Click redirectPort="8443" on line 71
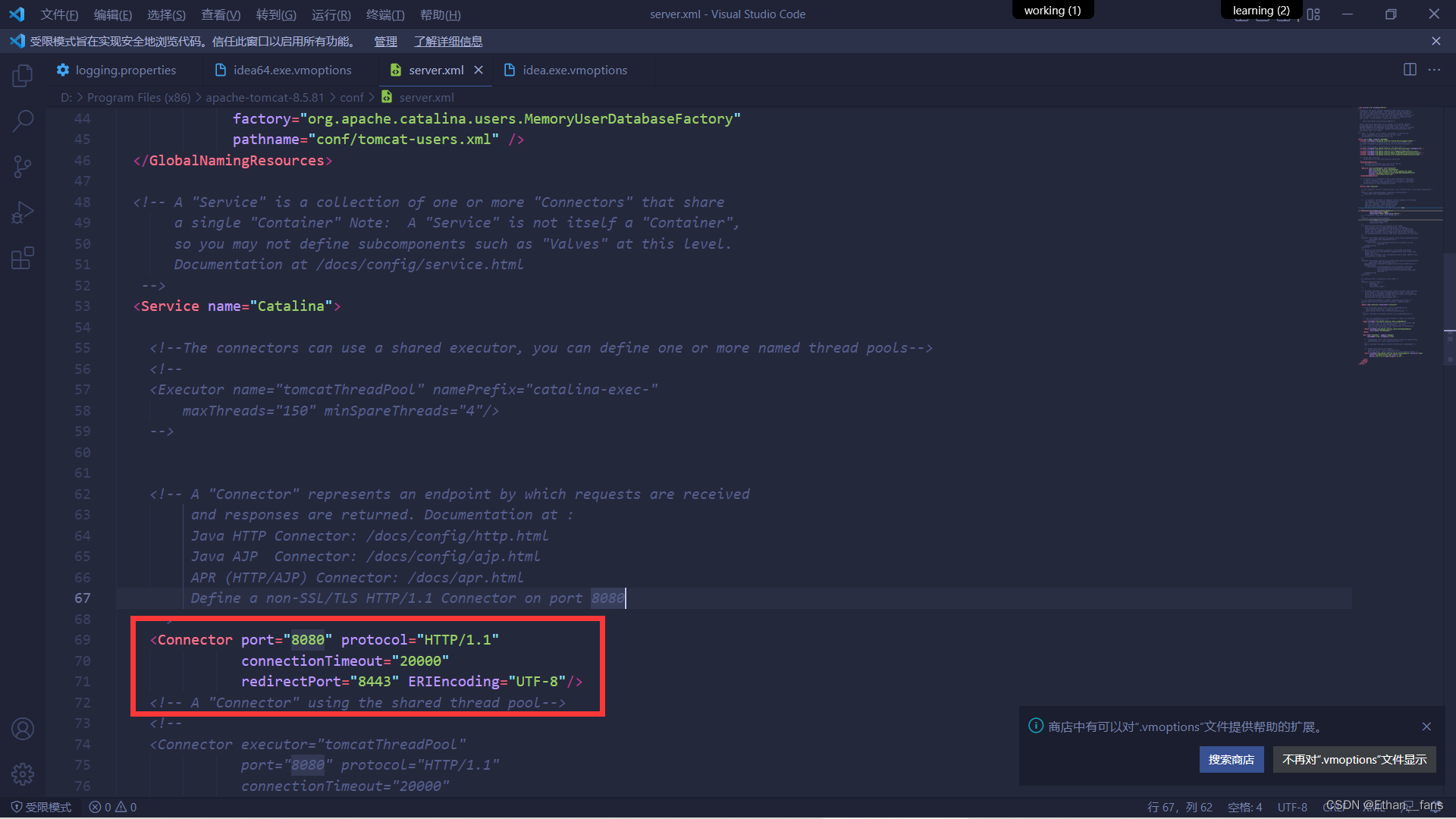The width and height of the screenshot is (1456, 819). click(x=320, y=682)
